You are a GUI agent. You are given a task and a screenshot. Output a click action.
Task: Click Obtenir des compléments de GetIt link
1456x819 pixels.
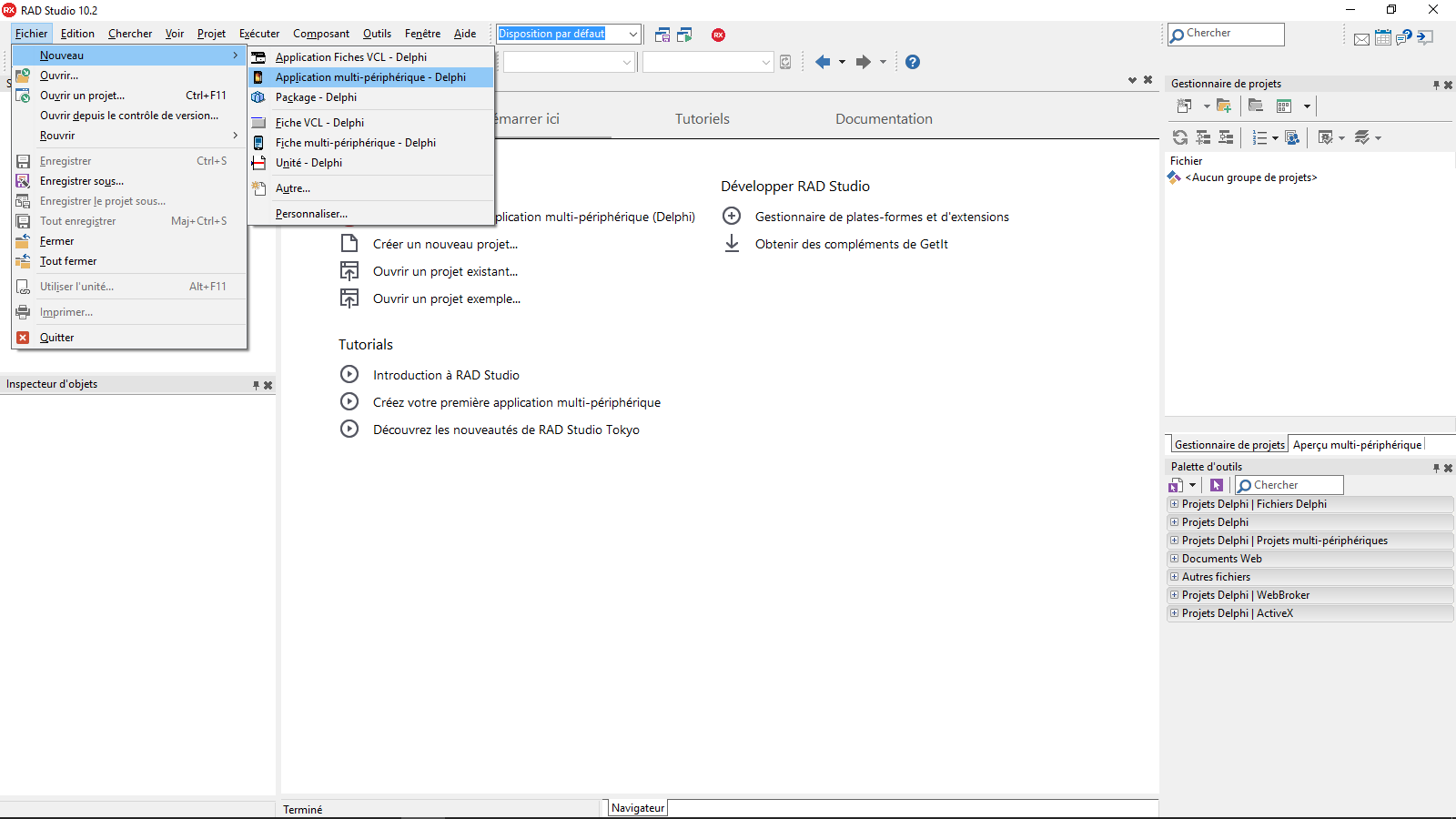[852, 244]
